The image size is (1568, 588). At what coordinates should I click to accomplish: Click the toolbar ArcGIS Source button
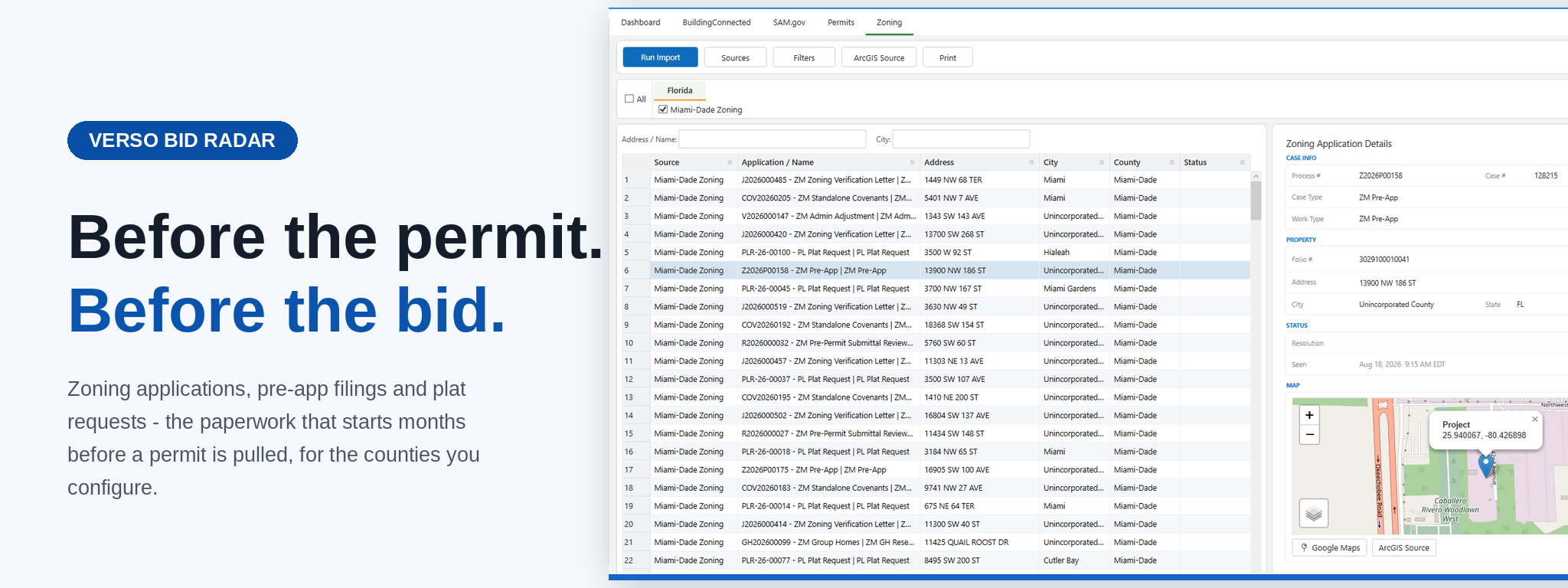click(x=879, y=57)
